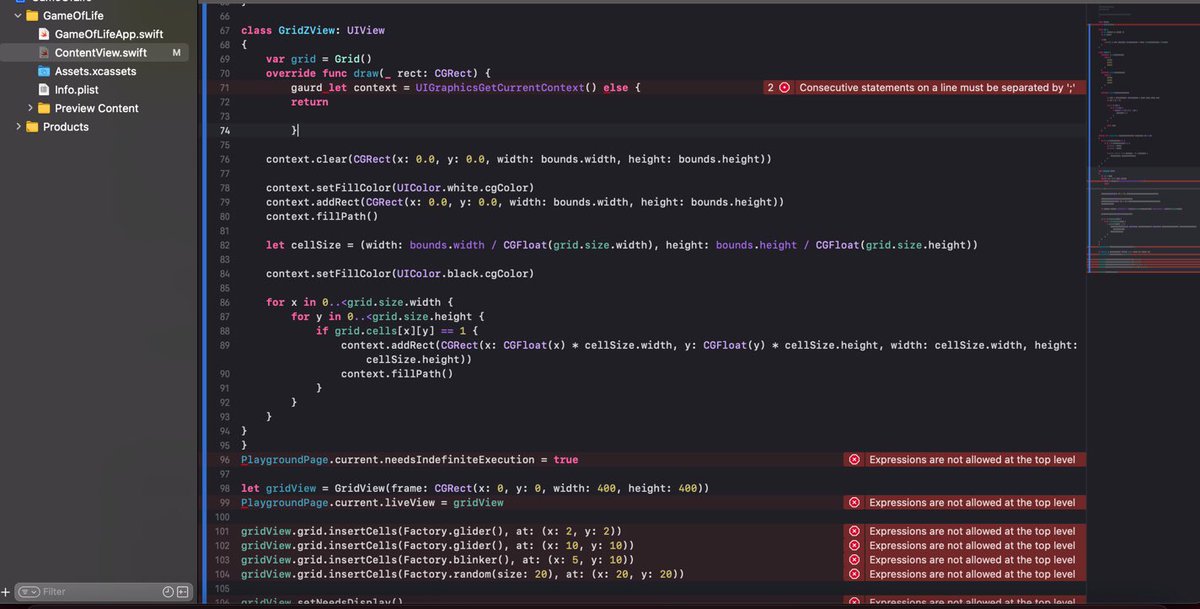Toggle recent files filter clock icon
Screen dimensions: 1200x609
(168, 592)
